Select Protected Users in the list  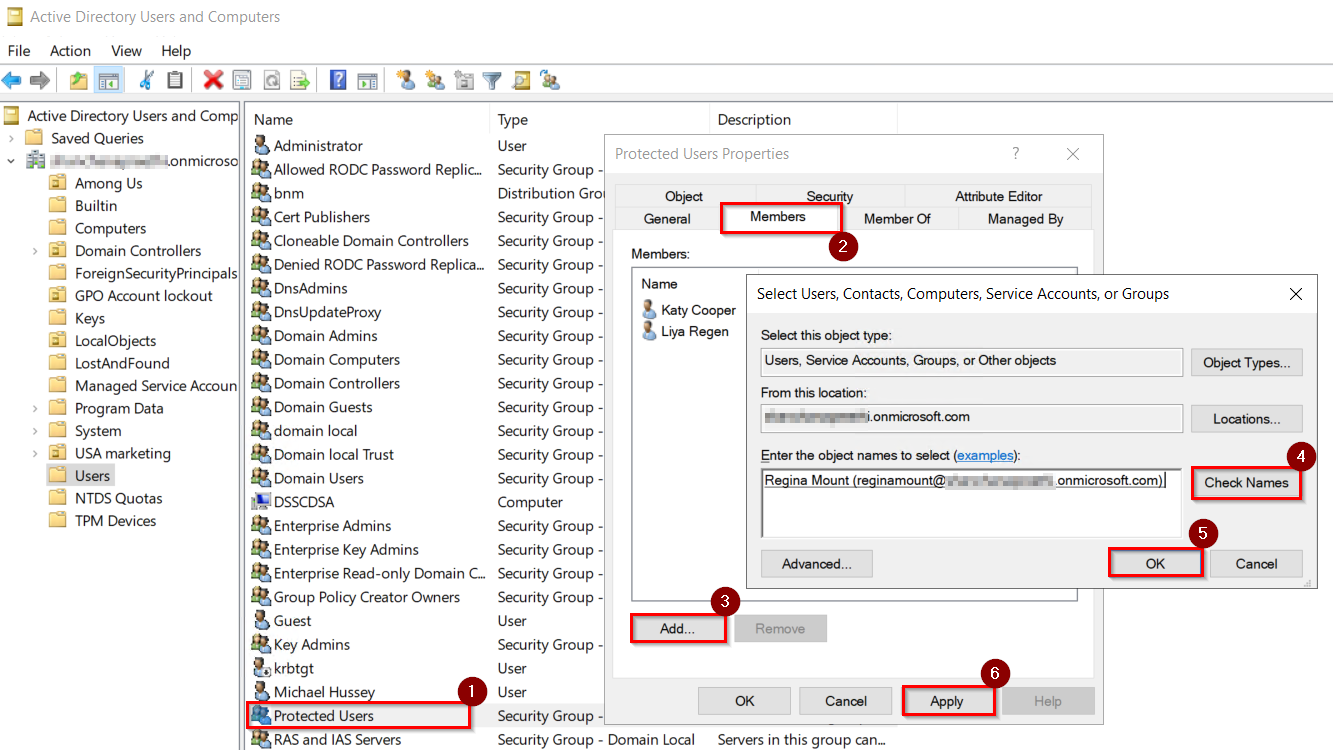tap(323, 716)
